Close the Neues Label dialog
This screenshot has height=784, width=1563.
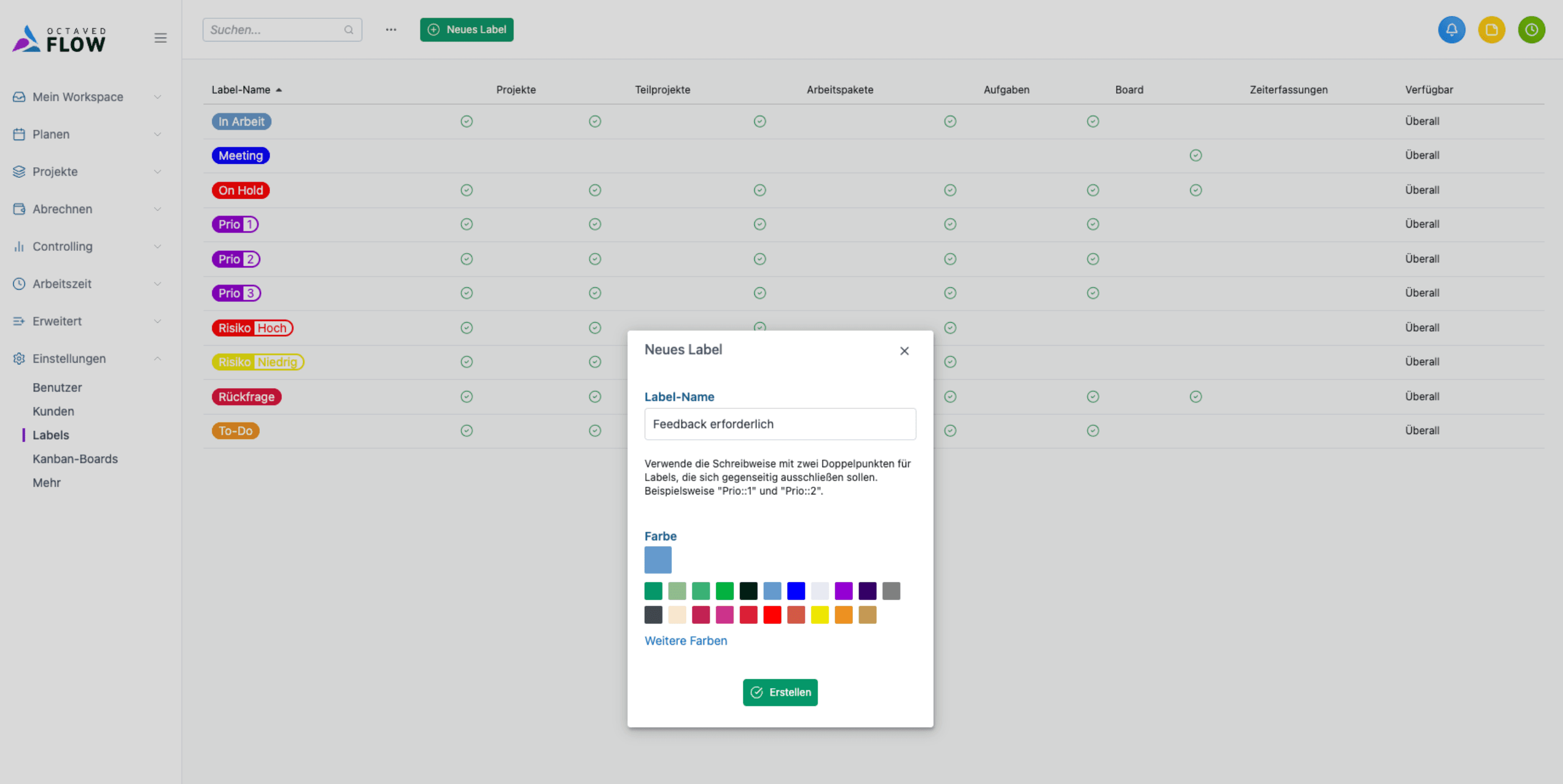tap(904, 351)
